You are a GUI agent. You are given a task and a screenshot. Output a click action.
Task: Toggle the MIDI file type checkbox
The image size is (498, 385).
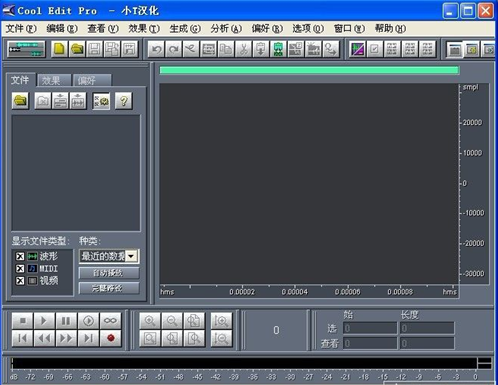[20, 269]
